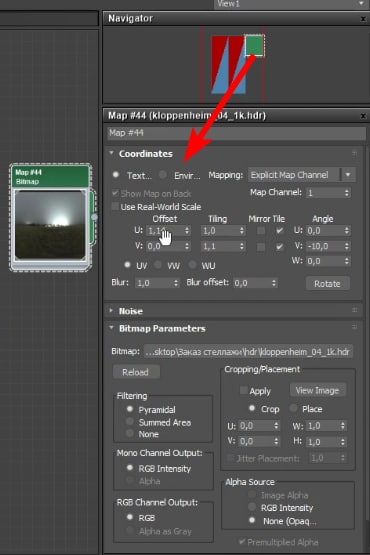Click the U Tiling value field
The width and height of the screenshot is (370, 555).
(220, 231)
